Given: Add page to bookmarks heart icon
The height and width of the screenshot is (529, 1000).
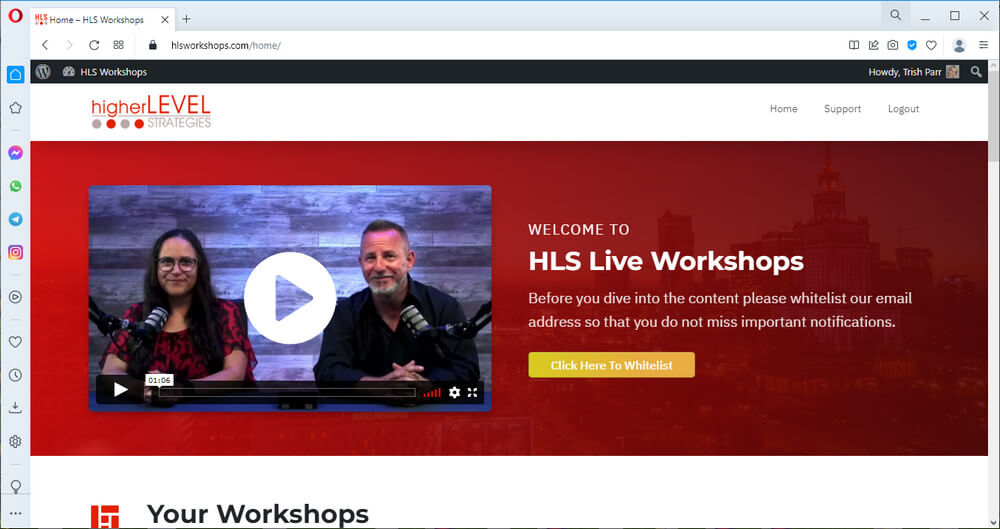Looking at the screenshot, I should pyautogui.click(x=931, y=45).
